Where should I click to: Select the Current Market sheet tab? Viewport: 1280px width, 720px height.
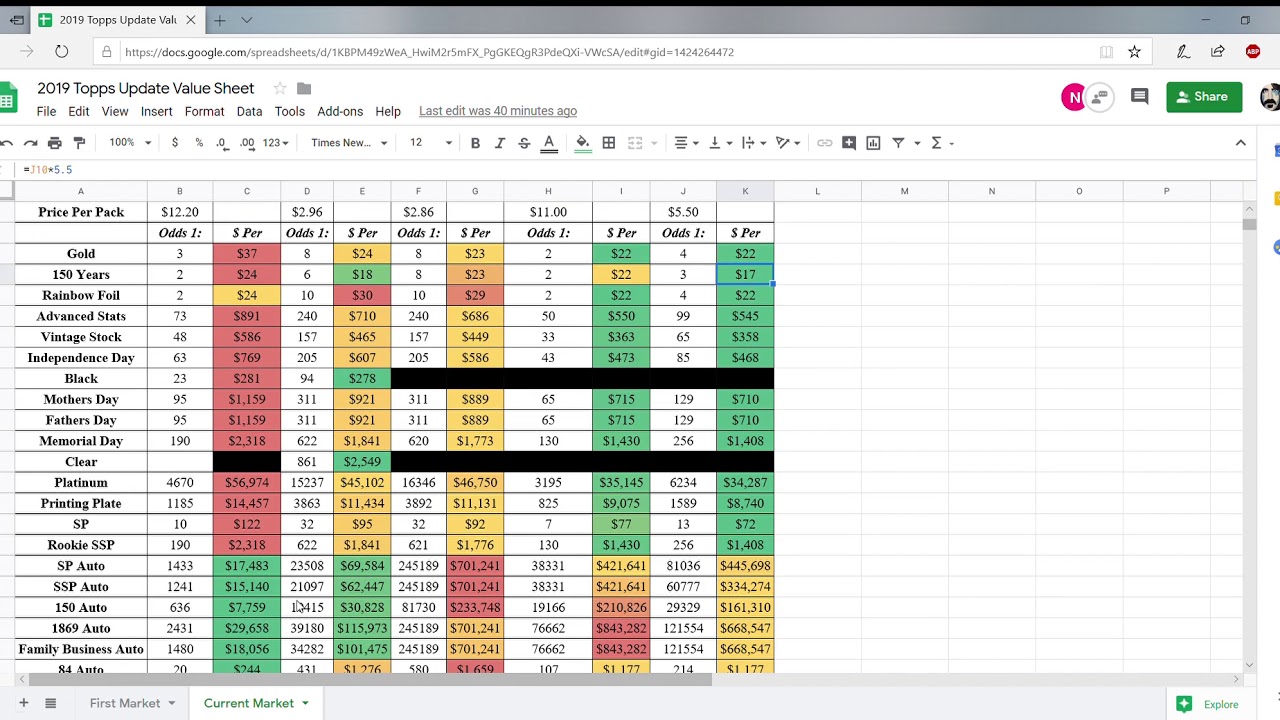(x=249, y=703)
